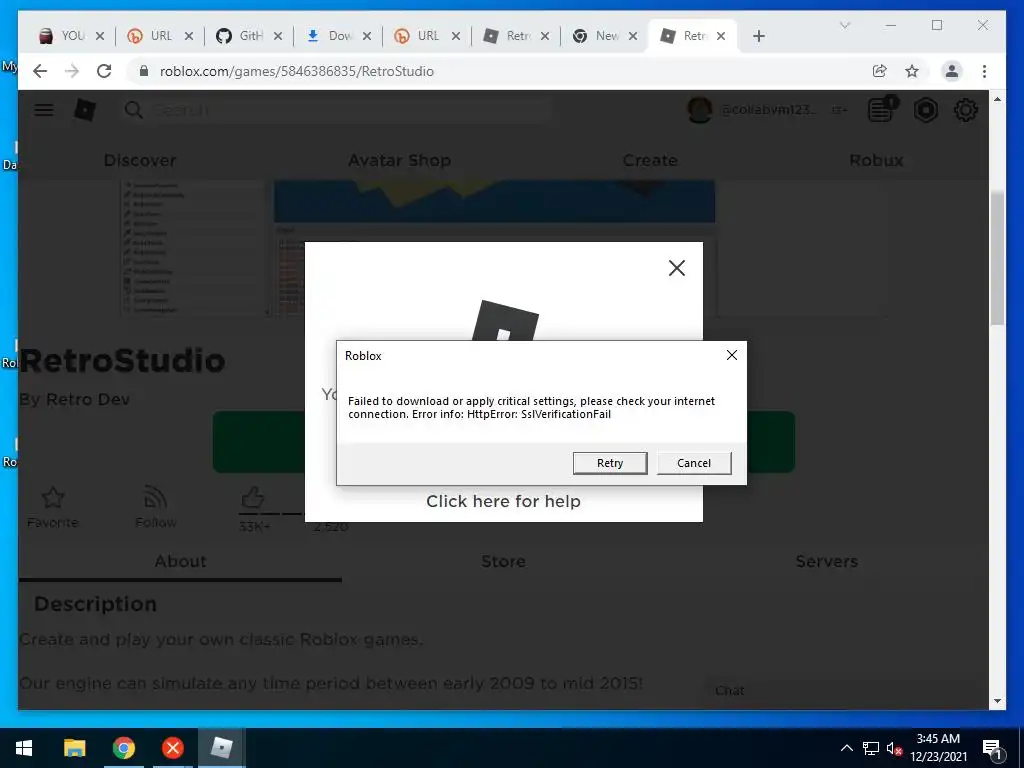This screenshot has height=768, width=1024.
Task: Open the taskbar clock and date
Action: click(x=938, y=748)
